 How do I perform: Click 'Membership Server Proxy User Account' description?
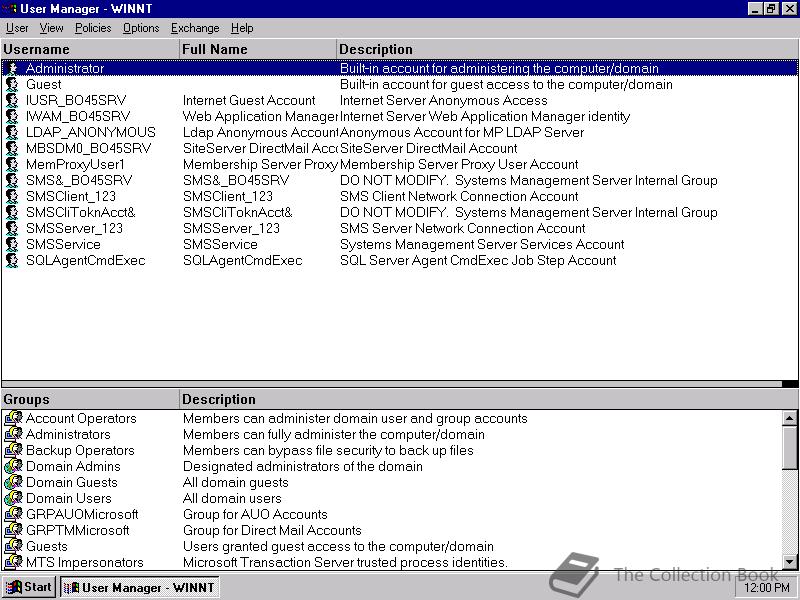(459, 164)
